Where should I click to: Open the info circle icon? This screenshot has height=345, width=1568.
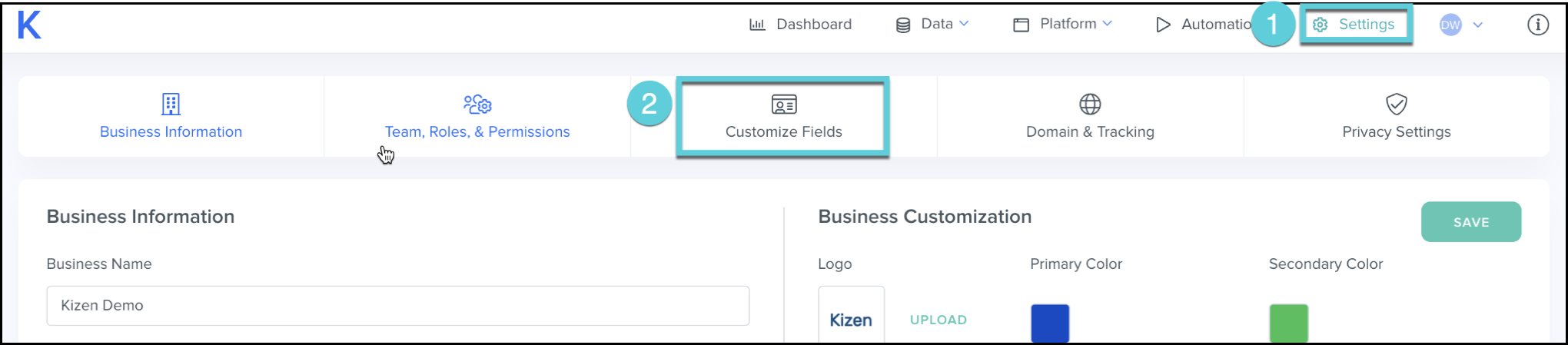pyautogui.click(x=1537, y=25)
